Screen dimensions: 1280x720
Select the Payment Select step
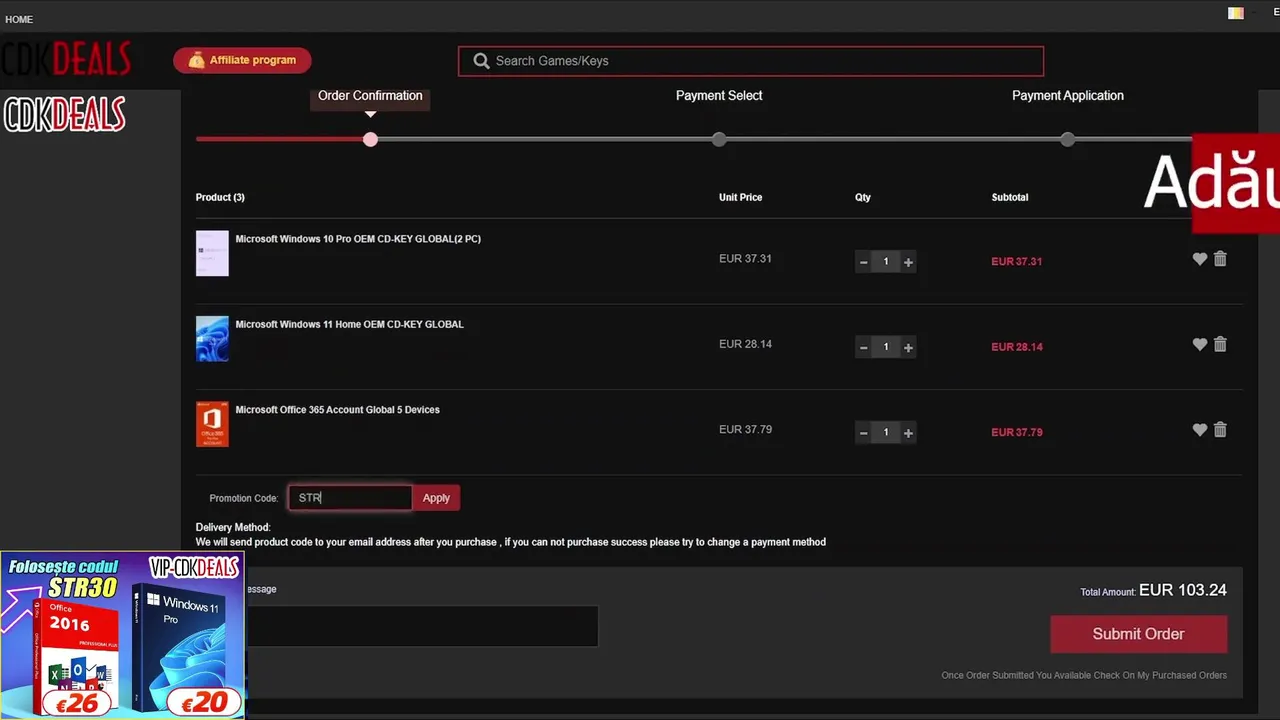pyautogui.click(x=719, y=96)
